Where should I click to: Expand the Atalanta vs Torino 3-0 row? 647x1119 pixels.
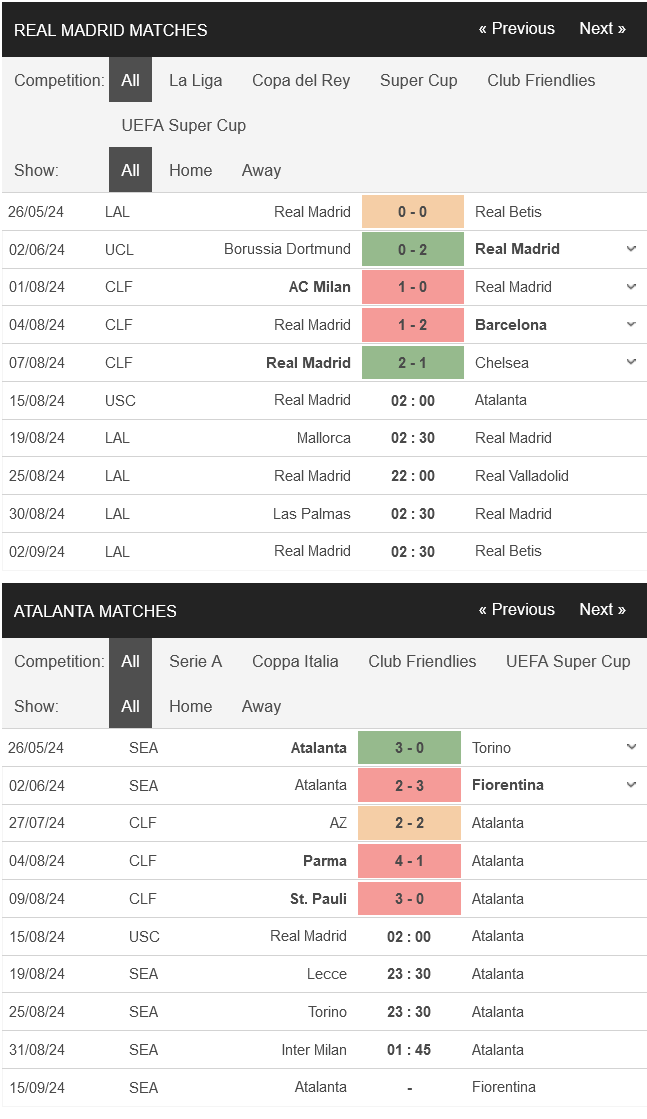(x=631, y=747)
